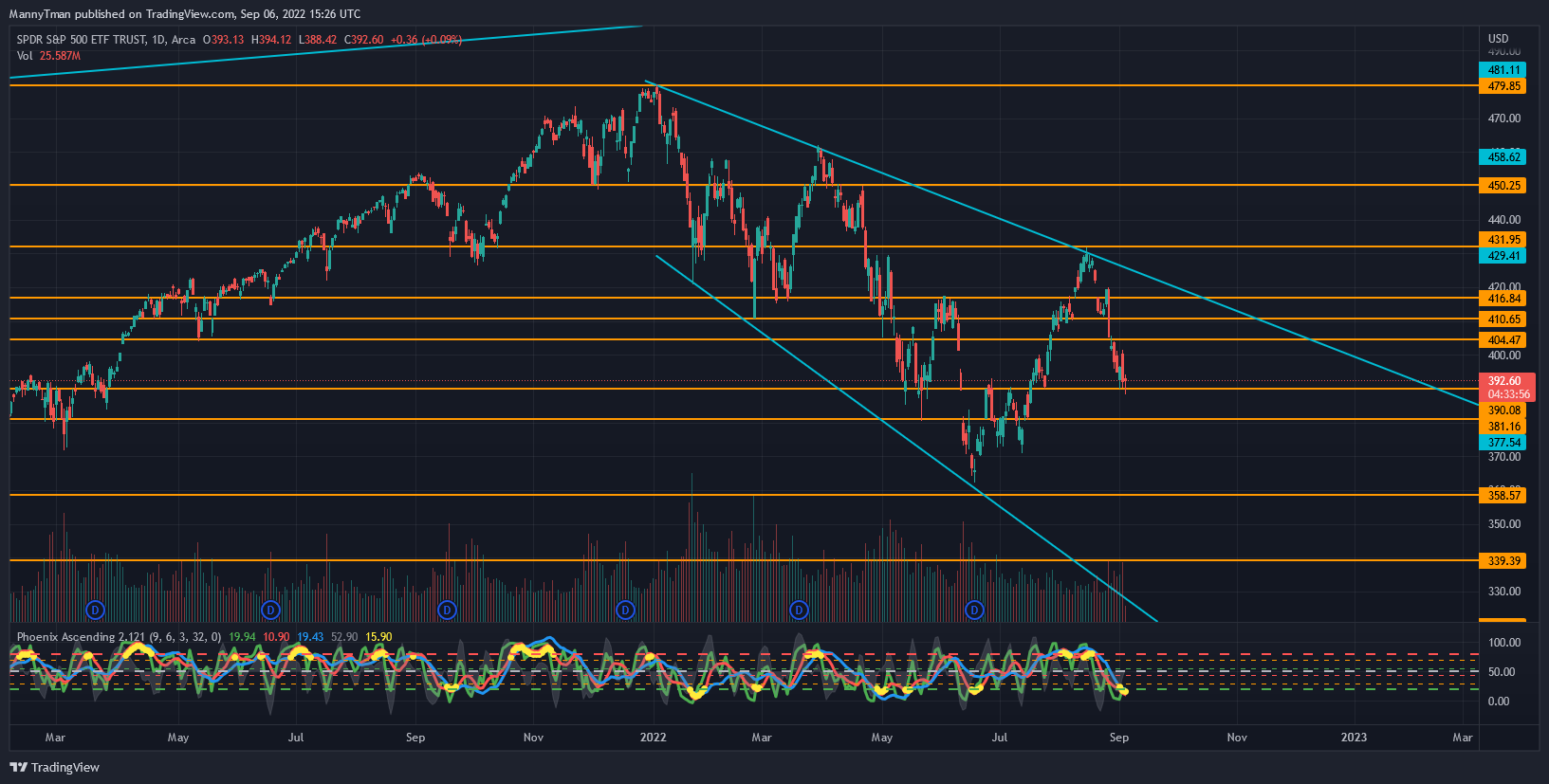Click the USD currency label
Screen dimensions: 1549x784
point(1498,39)
